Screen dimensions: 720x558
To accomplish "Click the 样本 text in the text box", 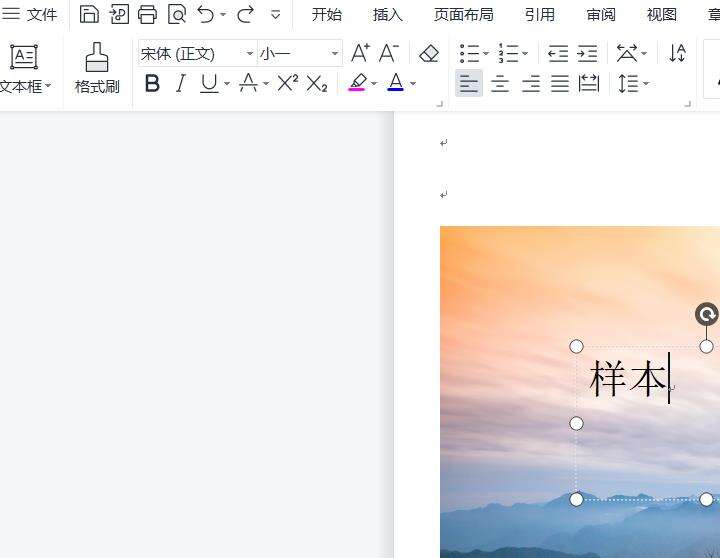I will tap(628, 379).
